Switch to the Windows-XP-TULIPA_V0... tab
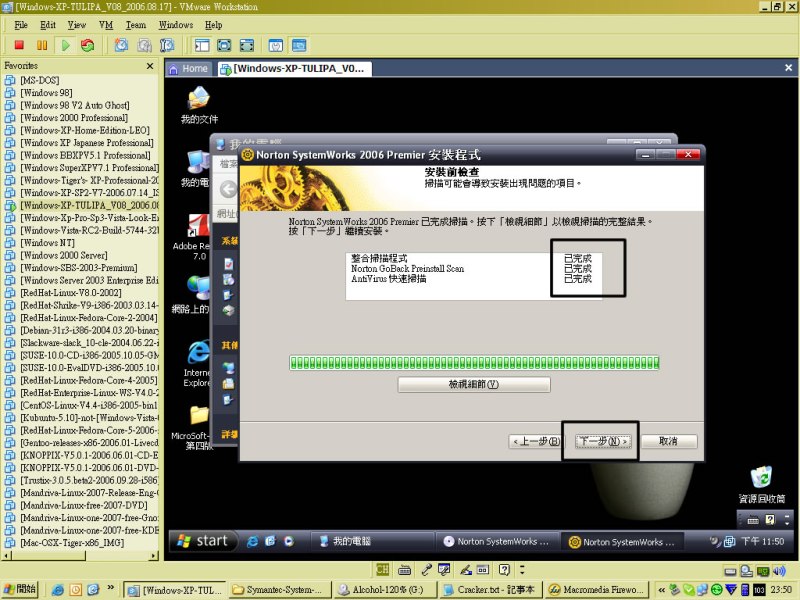Image resolution: width=800 pixels, height=600 pixels. [294, 69]
